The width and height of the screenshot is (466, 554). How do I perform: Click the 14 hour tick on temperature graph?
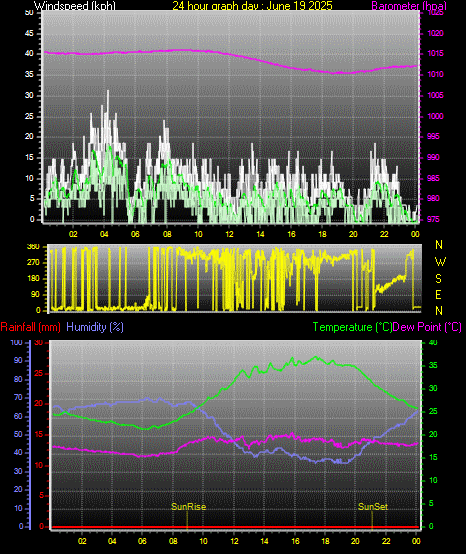coord(264,541)
